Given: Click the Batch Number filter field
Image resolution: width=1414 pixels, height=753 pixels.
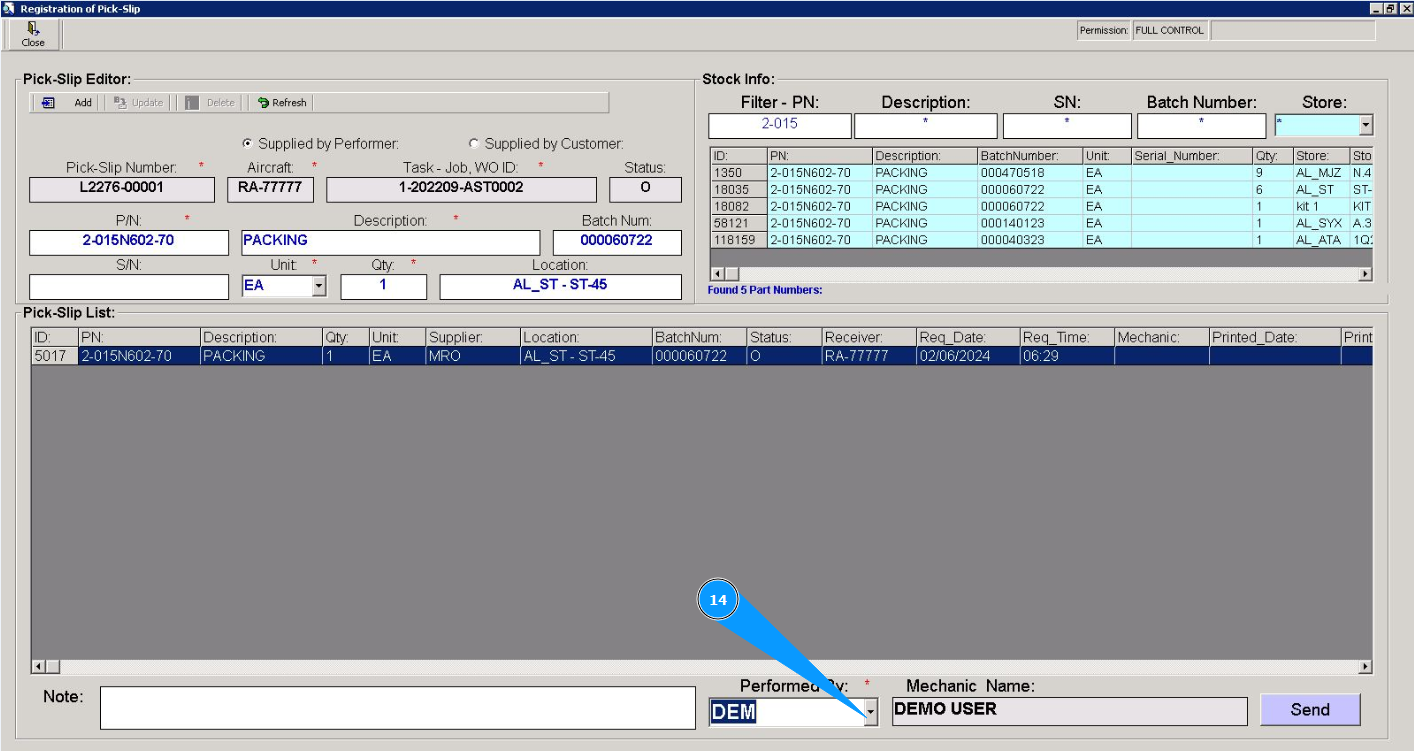Looking at the screenshot, I should [1202, 126].
